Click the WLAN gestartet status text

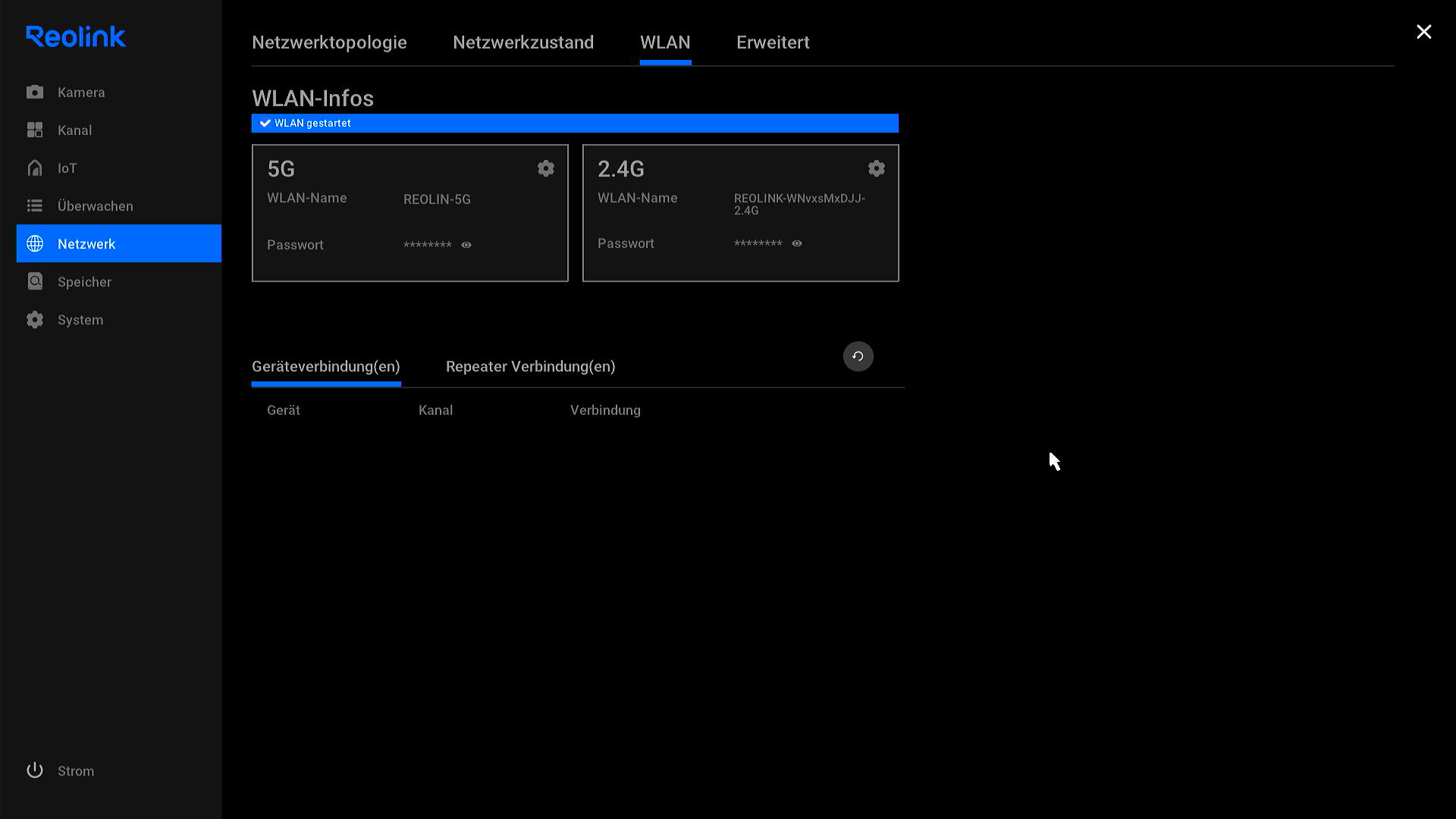(312, 123)
